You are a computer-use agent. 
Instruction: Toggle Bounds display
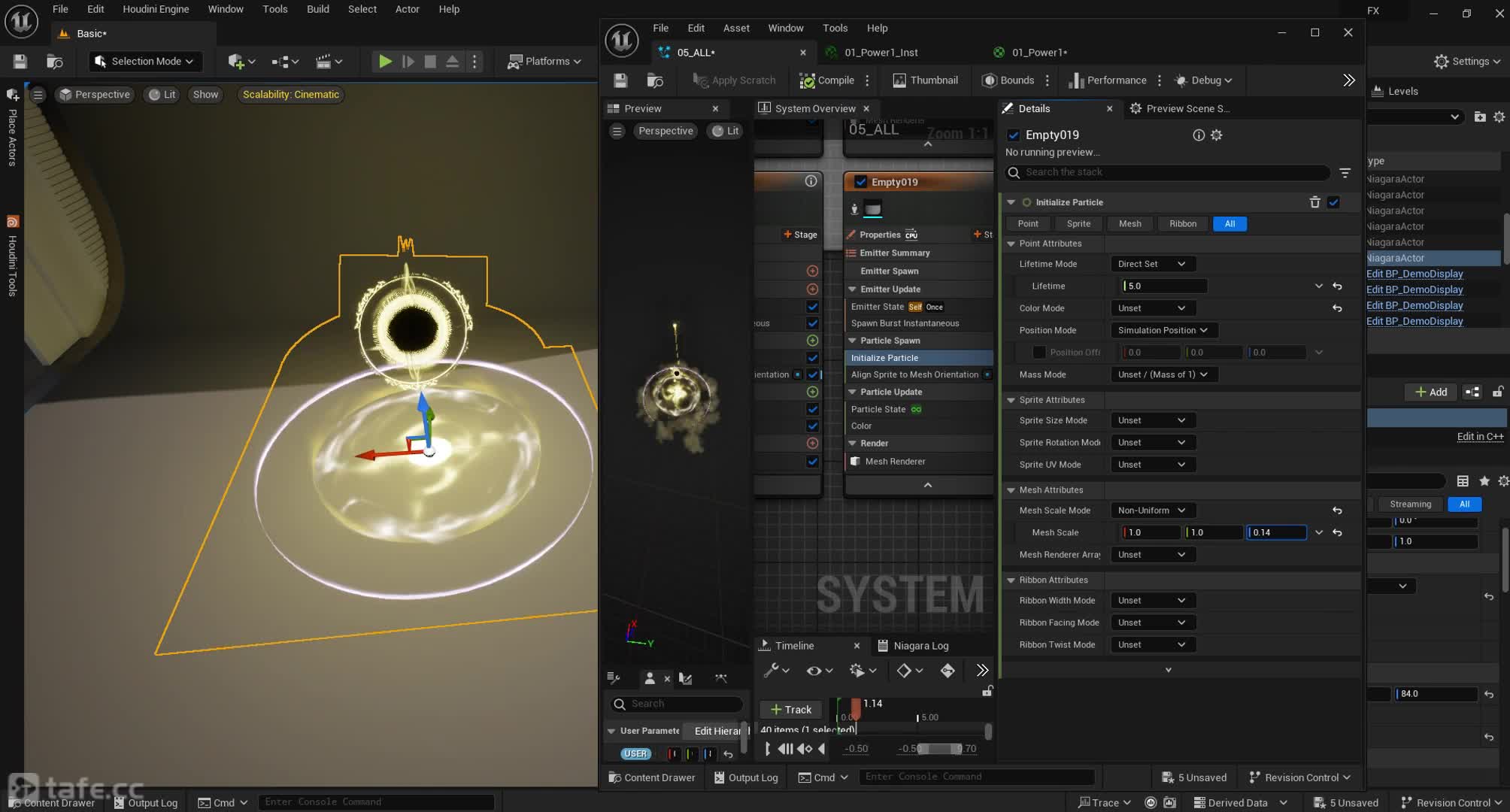tap(1008, 80)
